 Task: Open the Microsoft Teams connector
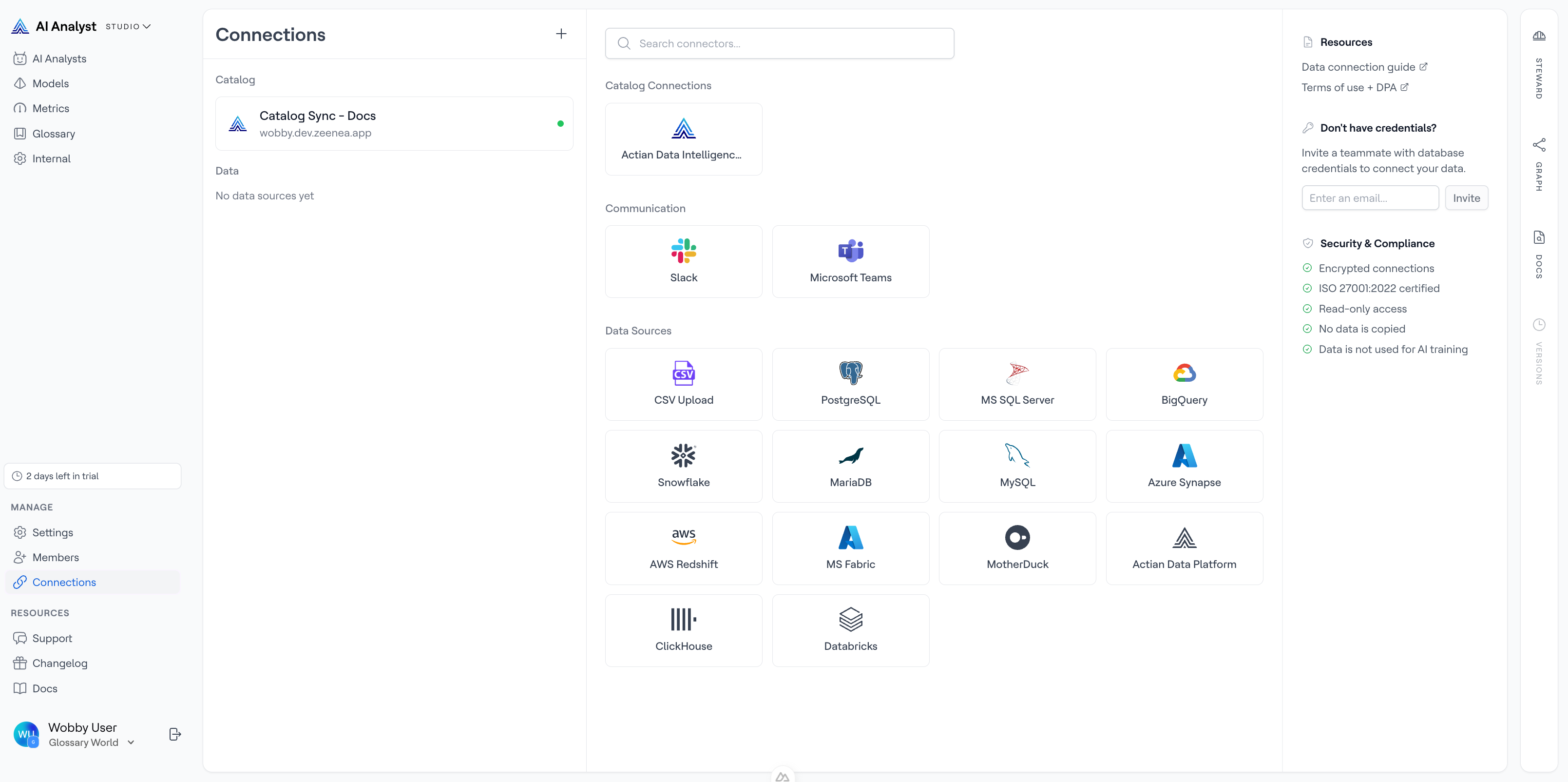tap(850, 261)
